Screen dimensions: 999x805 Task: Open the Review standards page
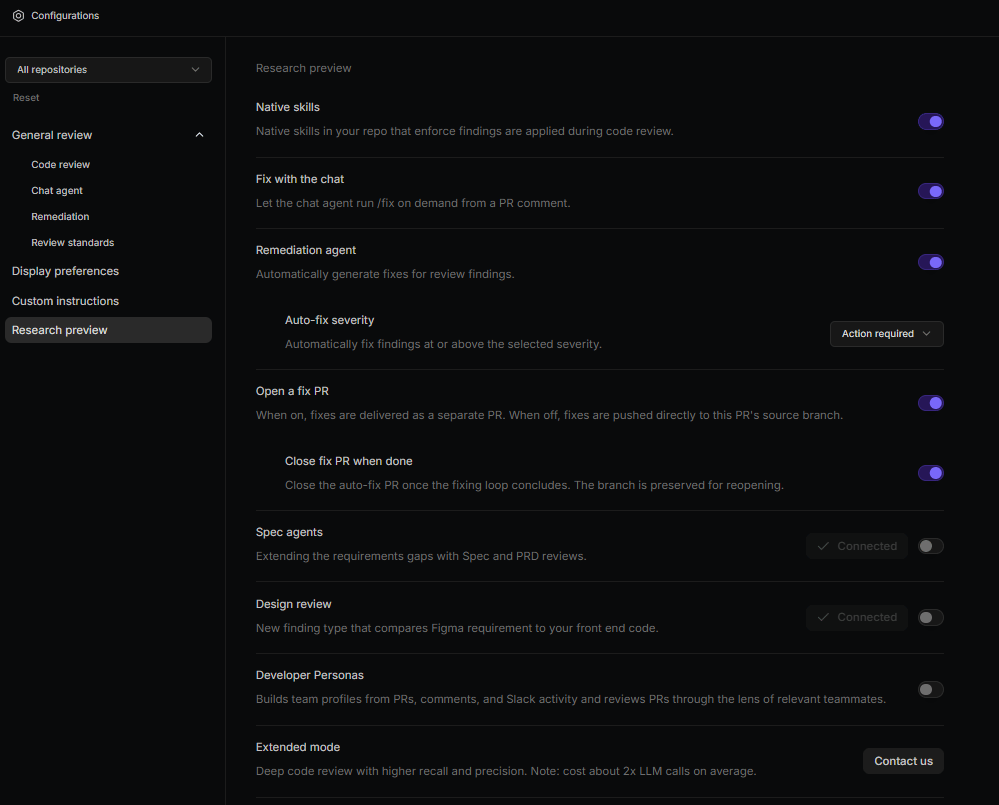tap(73, 243)
